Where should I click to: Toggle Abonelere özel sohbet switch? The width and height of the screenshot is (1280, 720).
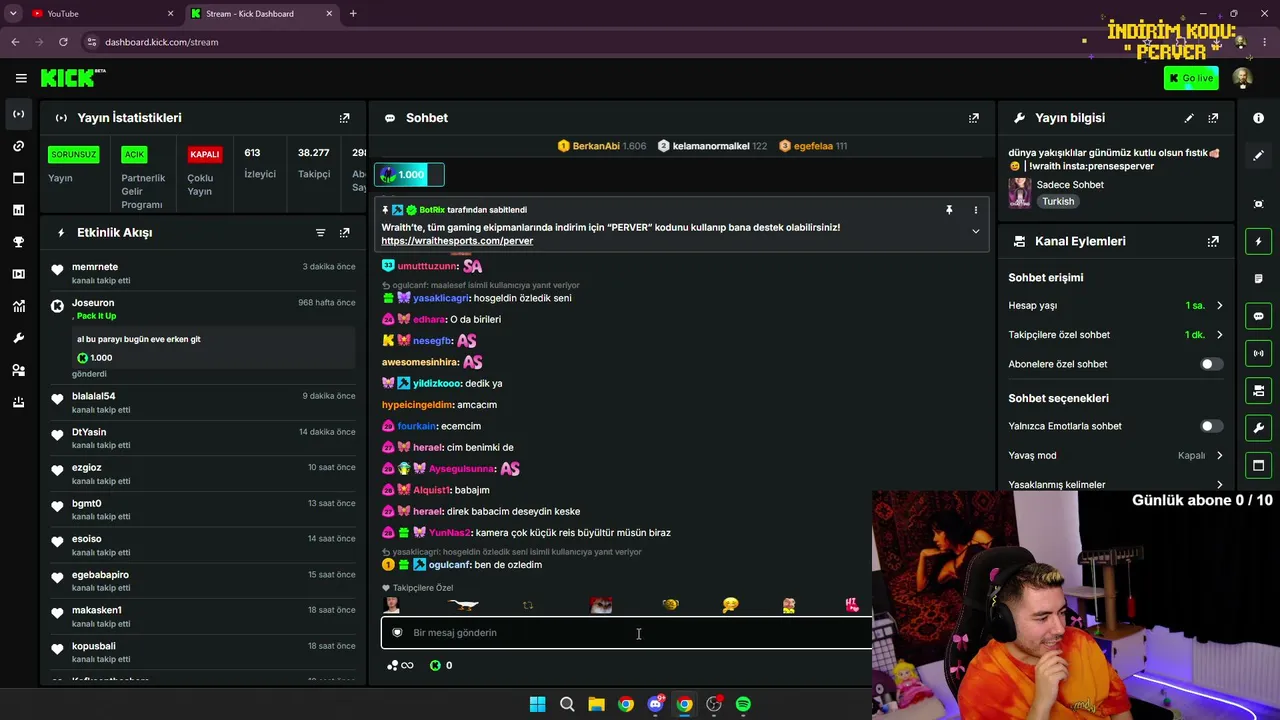[1210, 364]
